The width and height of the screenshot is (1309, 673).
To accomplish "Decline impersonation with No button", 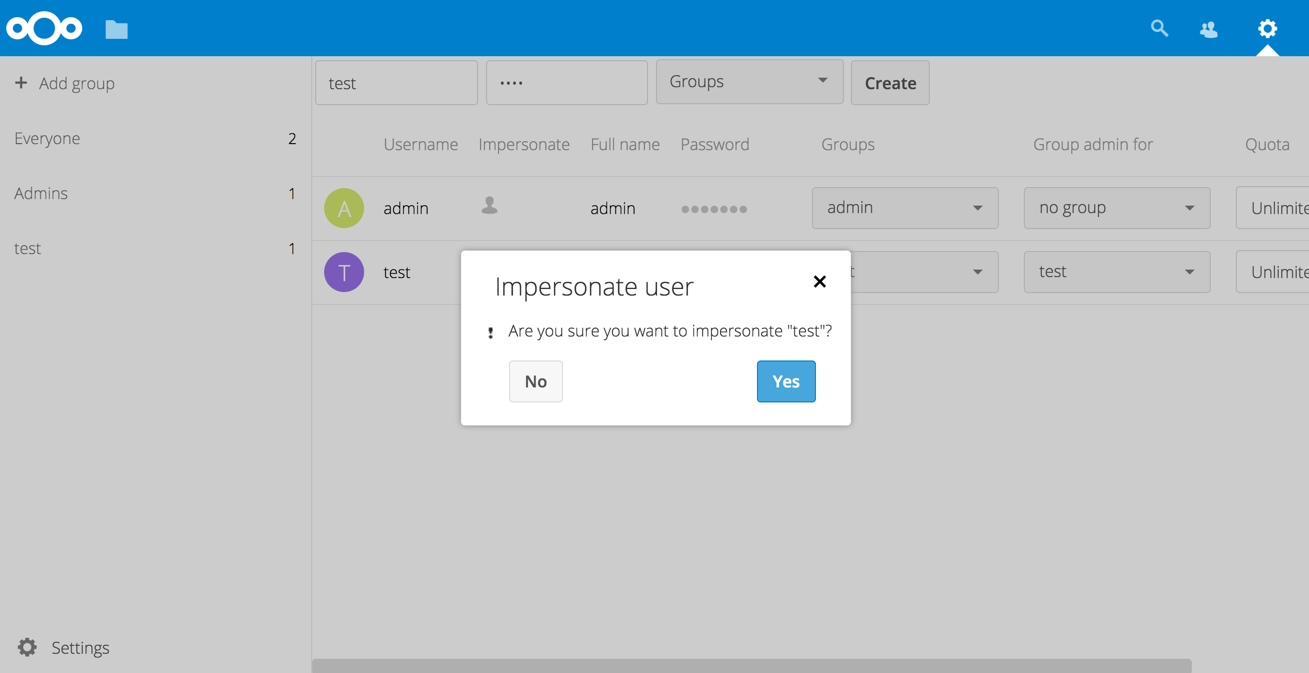I will pos(535,381).
